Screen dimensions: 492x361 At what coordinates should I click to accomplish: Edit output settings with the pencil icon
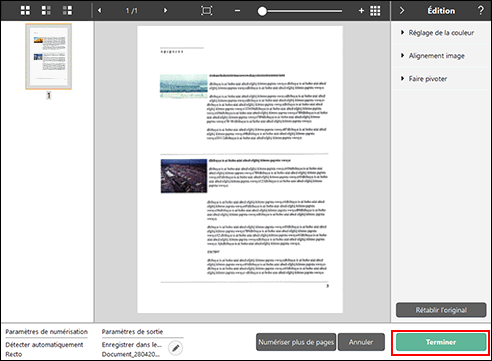[176, 348]
